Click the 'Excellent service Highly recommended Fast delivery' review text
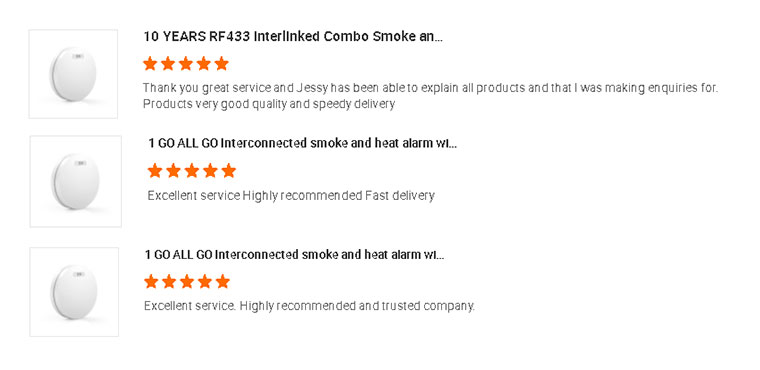760x370 pixels. pos(291,196)
